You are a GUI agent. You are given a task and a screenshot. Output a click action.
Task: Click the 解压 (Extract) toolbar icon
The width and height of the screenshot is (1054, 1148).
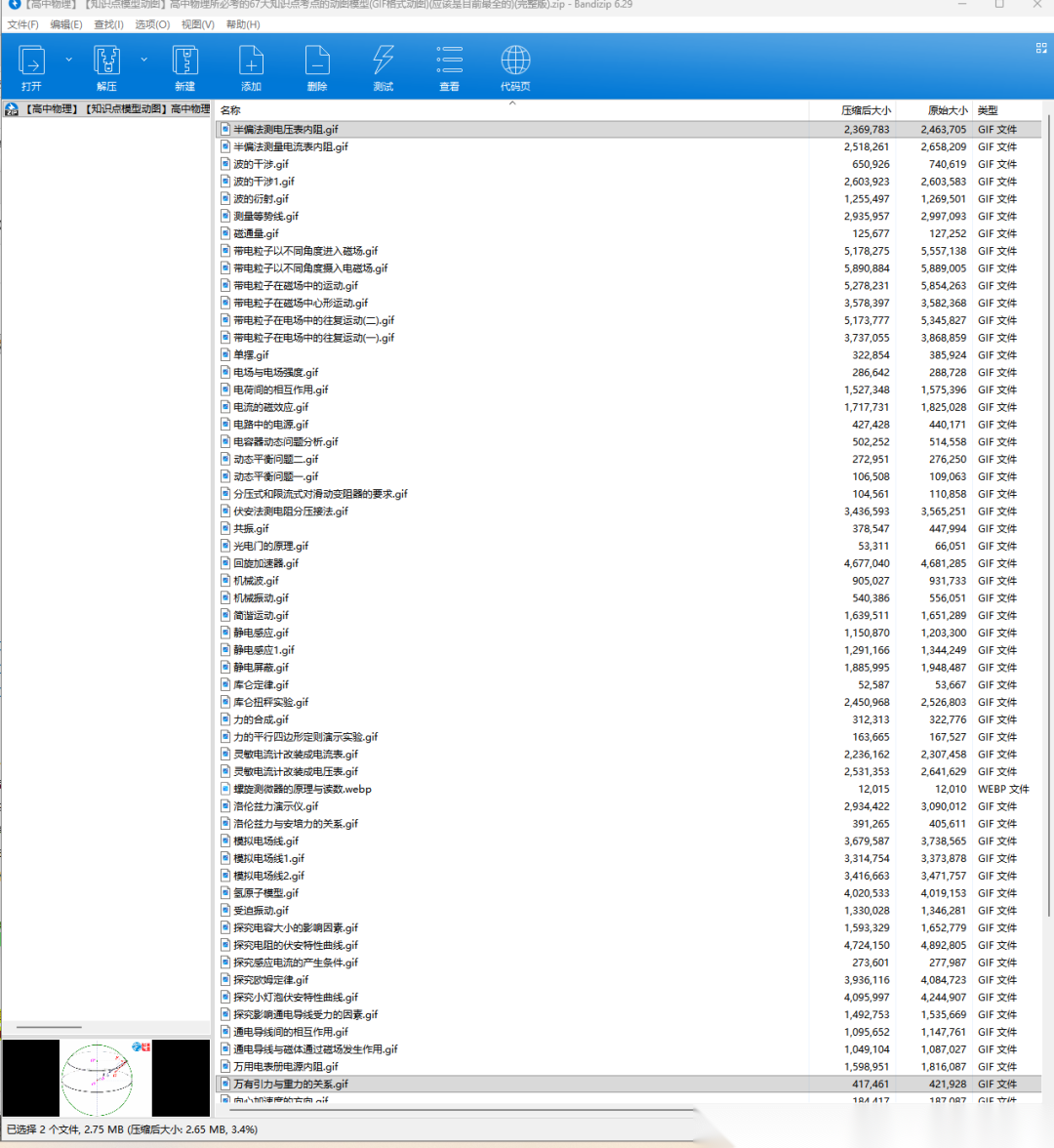pos(106,66)
